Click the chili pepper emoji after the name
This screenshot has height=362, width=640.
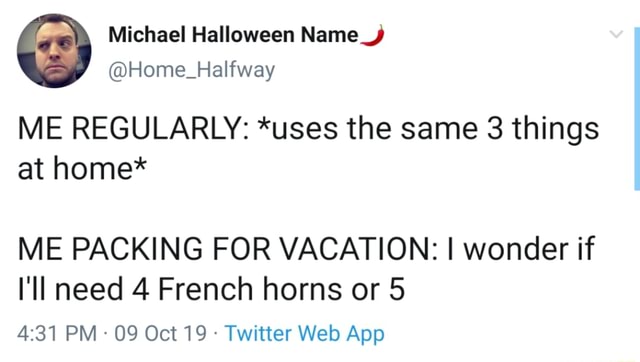tap(373, 36)
